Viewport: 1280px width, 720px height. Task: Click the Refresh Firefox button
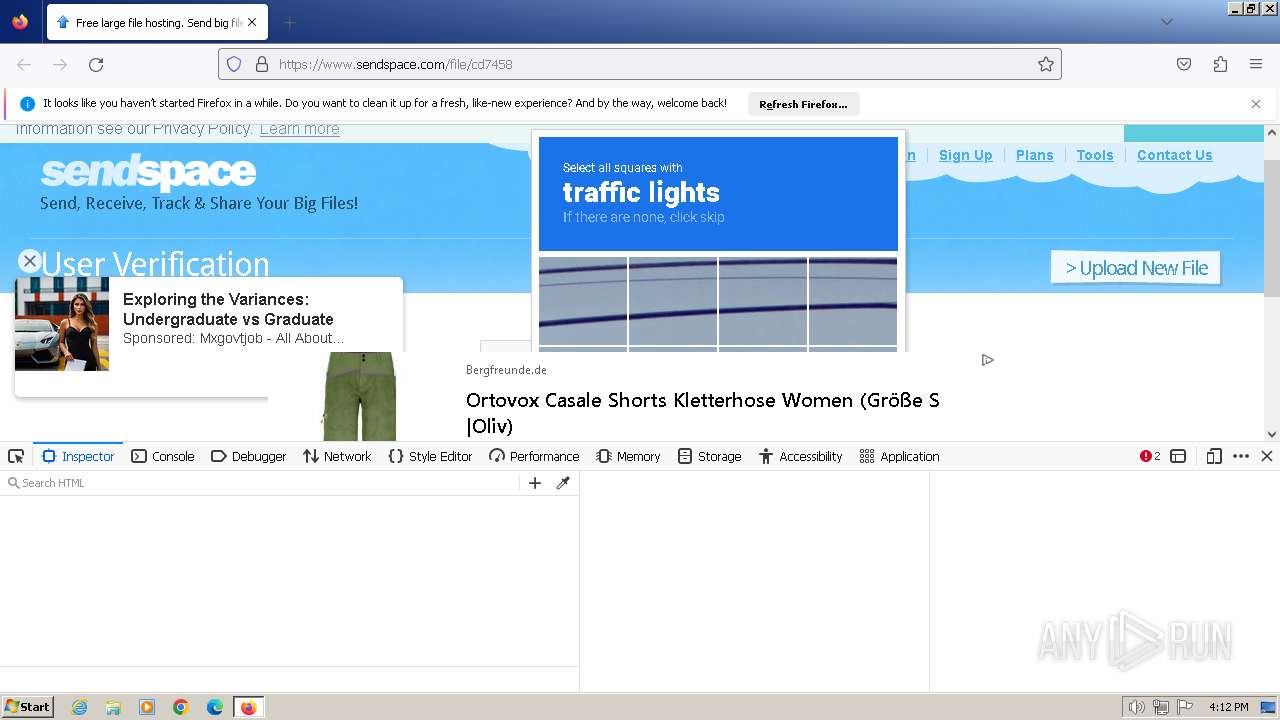tap(803, 104)
